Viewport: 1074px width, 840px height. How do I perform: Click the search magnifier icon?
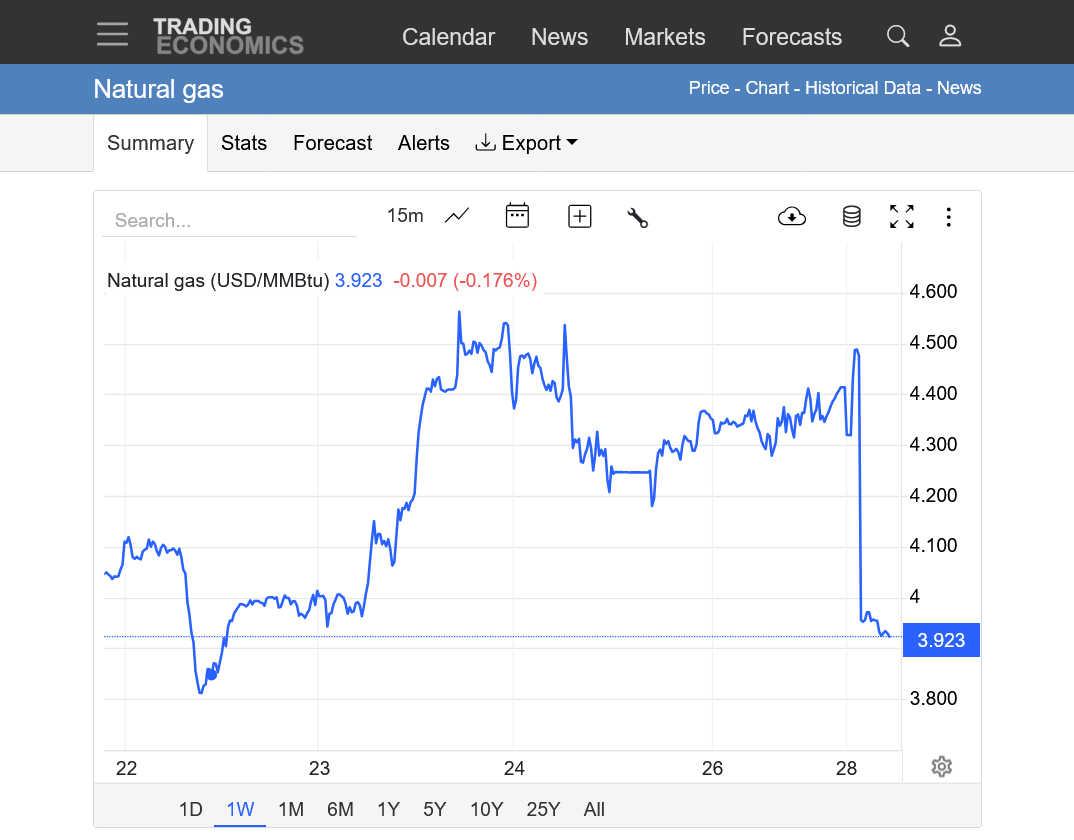tap(898, 37)
